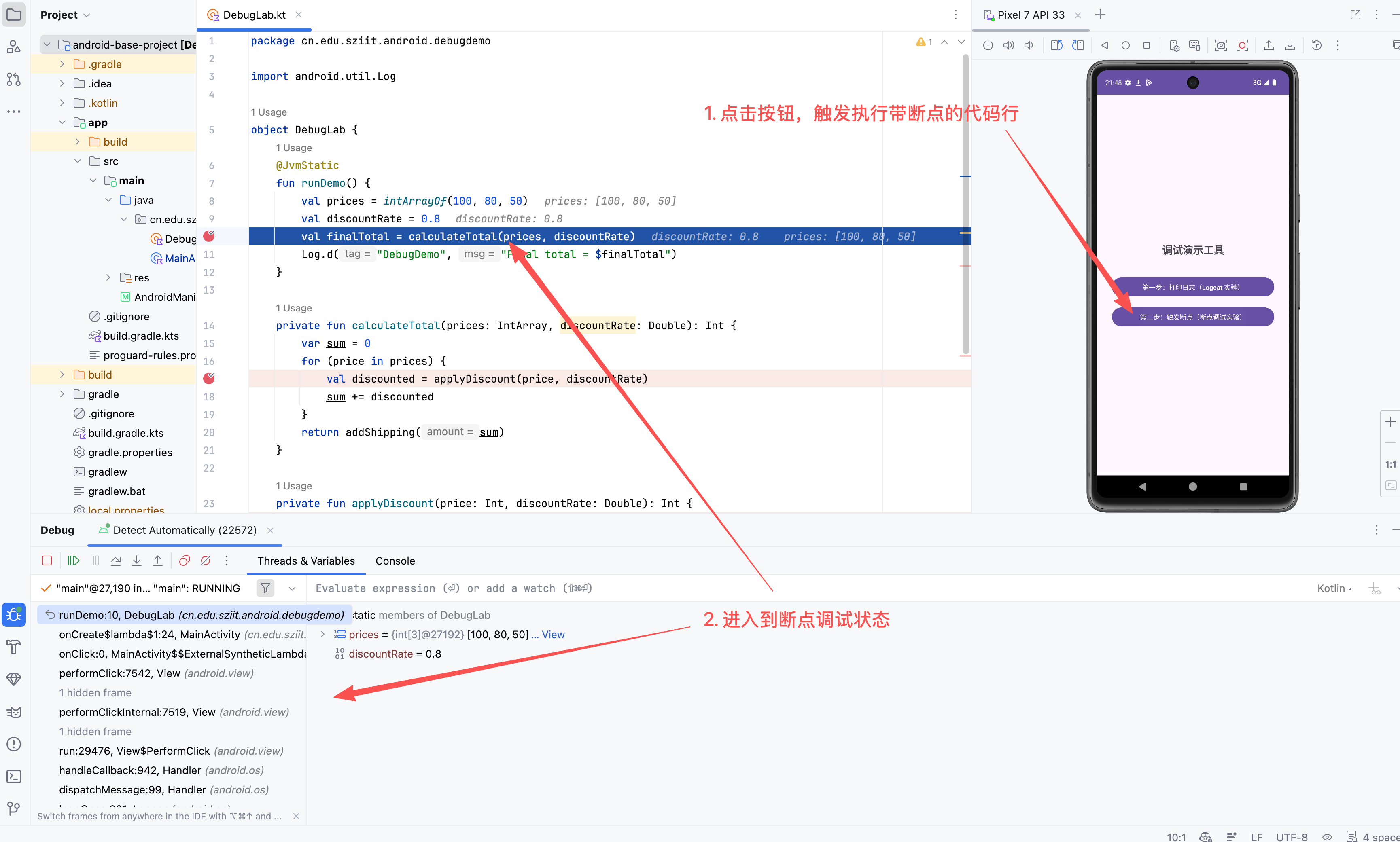Open MainActivity file in project tree
The image size is (1400, 842).
pyautogui.click(x=173, y=258)
